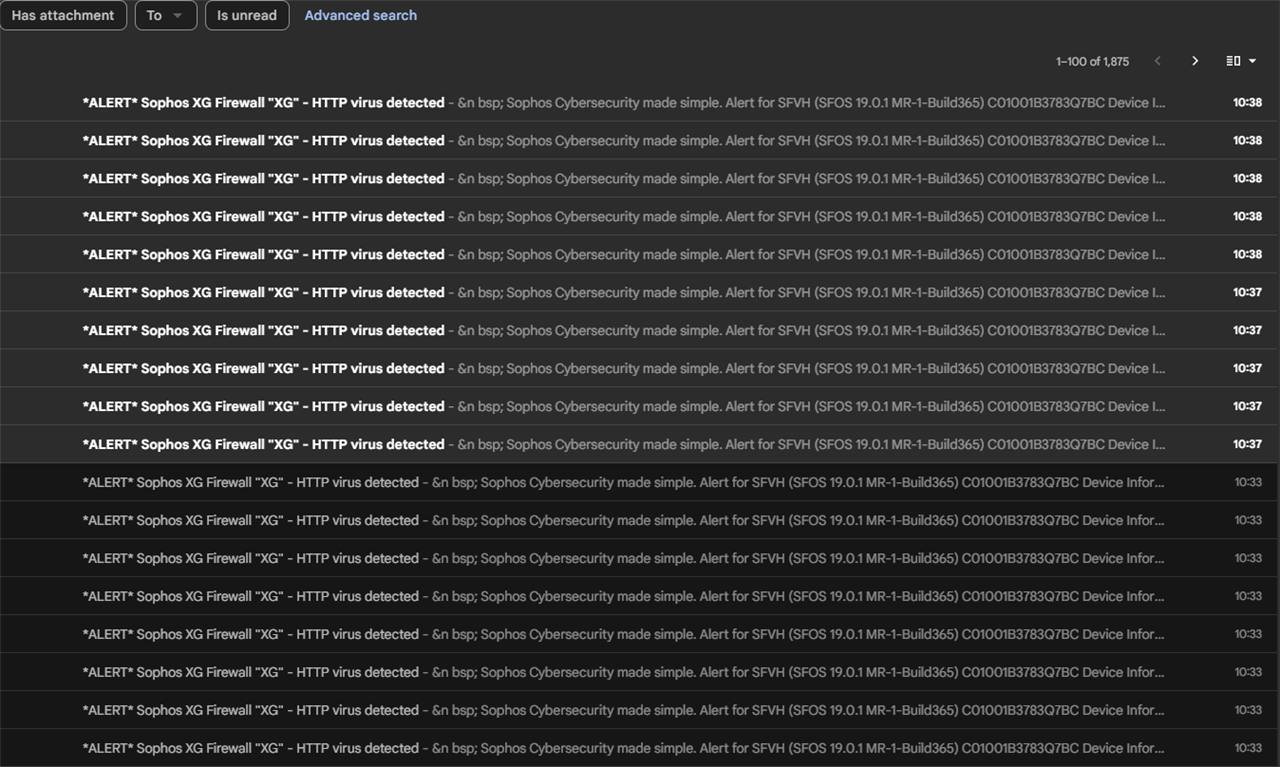Toggle the Has attachment filter chip
1280x767 pixels.
[63, 15]
